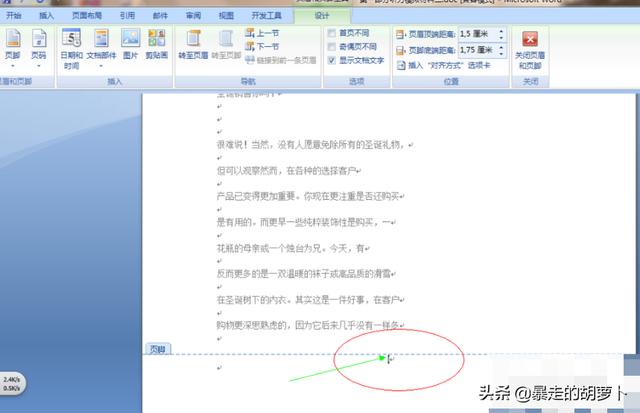The width and height of the screenshot is (640, 413).
Task: Insert 日期和时间 (date and time)
Action: coord(71,49)
